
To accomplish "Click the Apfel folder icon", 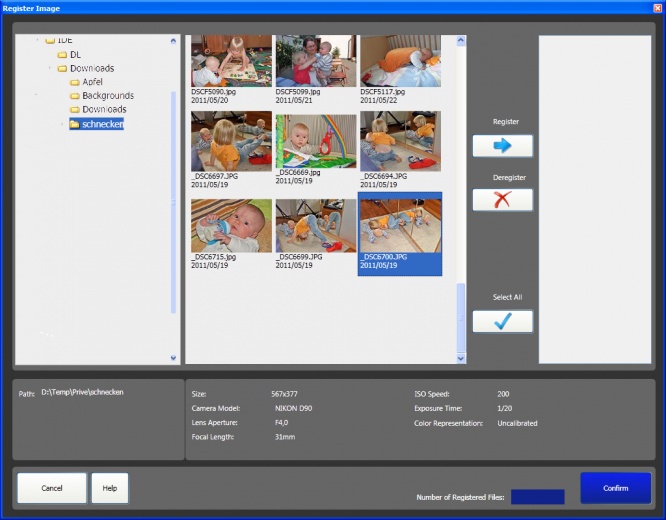I will [75, 82].
